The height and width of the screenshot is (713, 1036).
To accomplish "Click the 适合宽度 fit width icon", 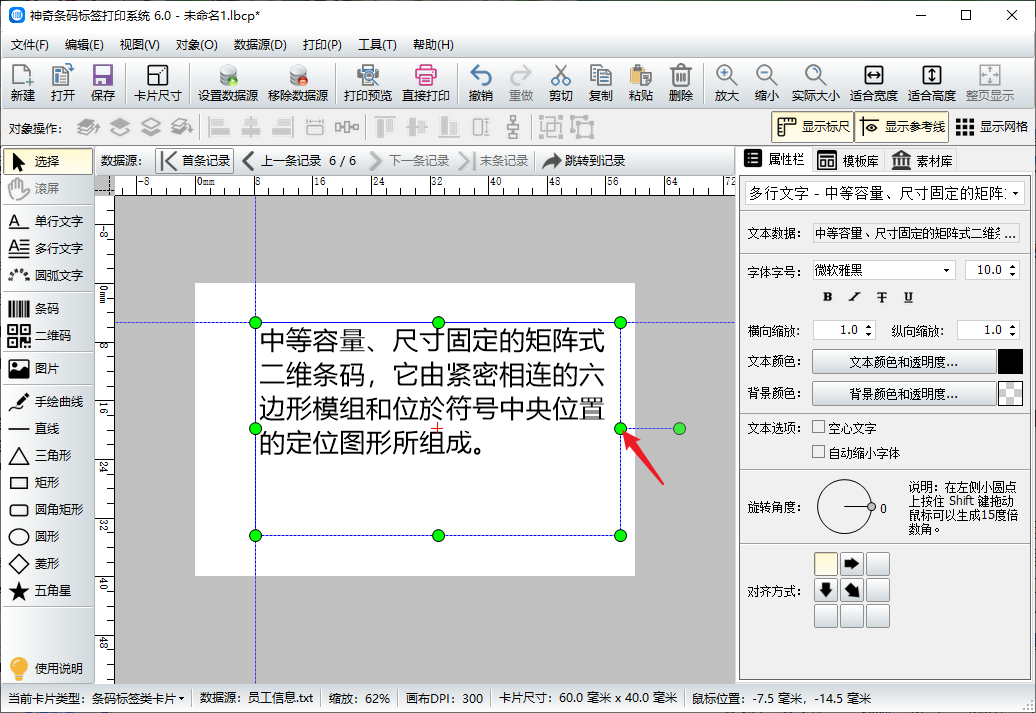I will [x=873, y=83].
